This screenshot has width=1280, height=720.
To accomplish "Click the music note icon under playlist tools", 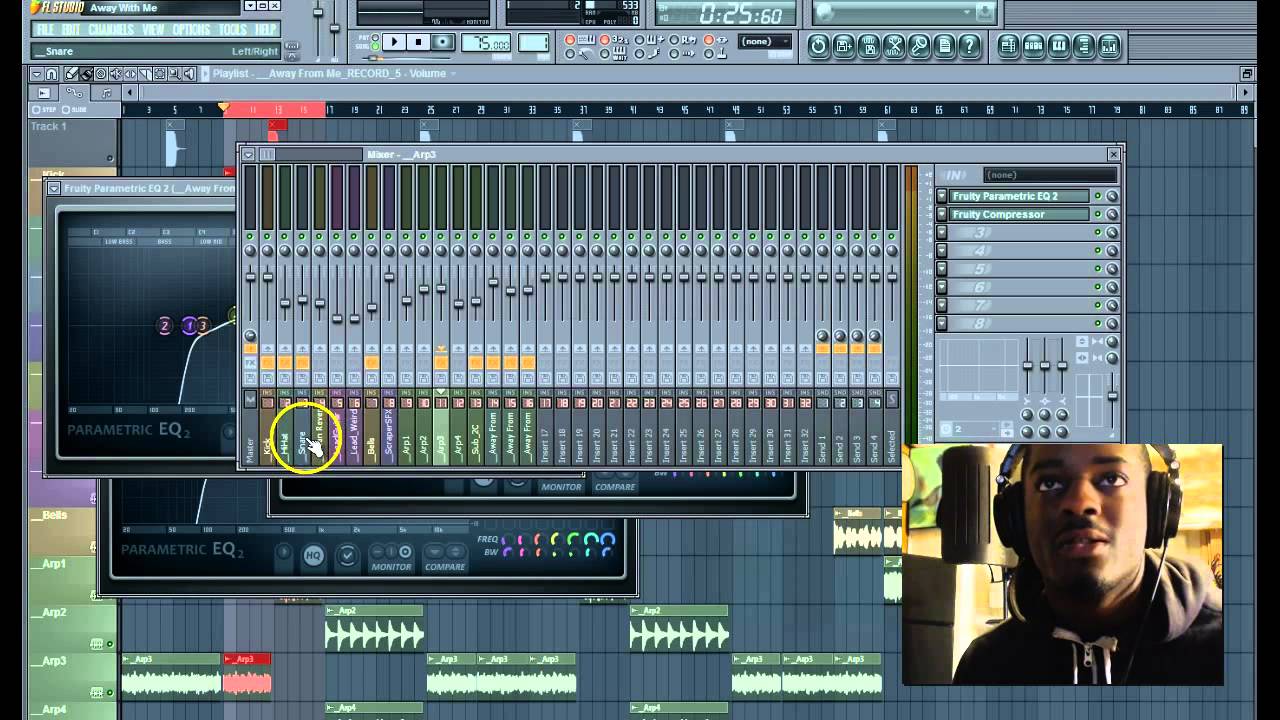I will pyautogui.click(x=106, y=93).
